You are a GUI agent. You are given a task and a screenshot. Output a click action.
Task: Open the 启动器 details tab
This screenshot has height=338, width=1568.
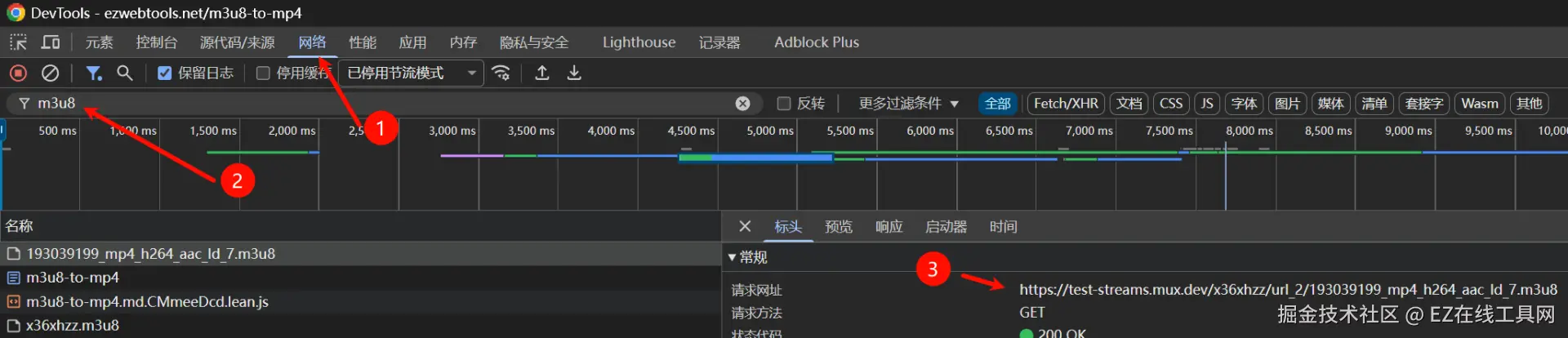946,226
